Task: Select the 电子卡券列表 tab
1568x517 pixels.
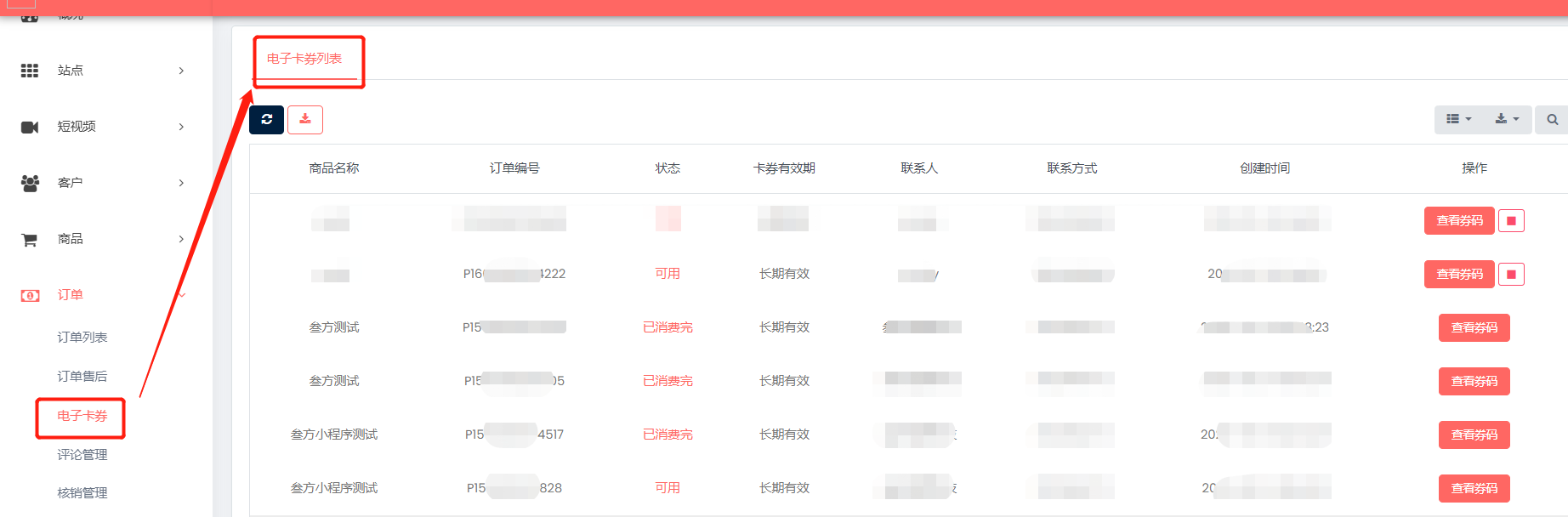Action: tap(304, 59)
